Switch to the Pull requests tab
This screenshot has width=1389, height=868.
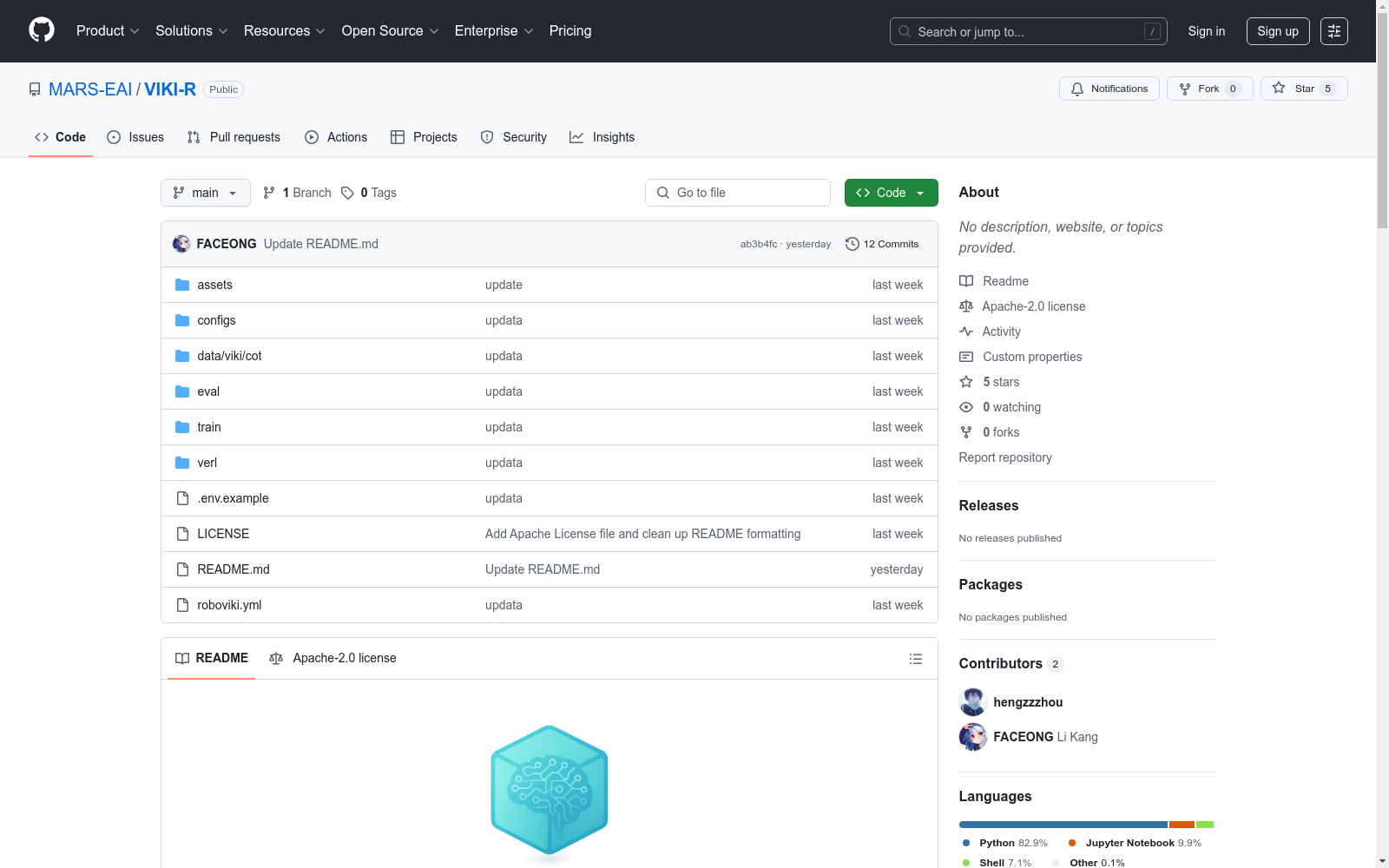click(234, 137)
